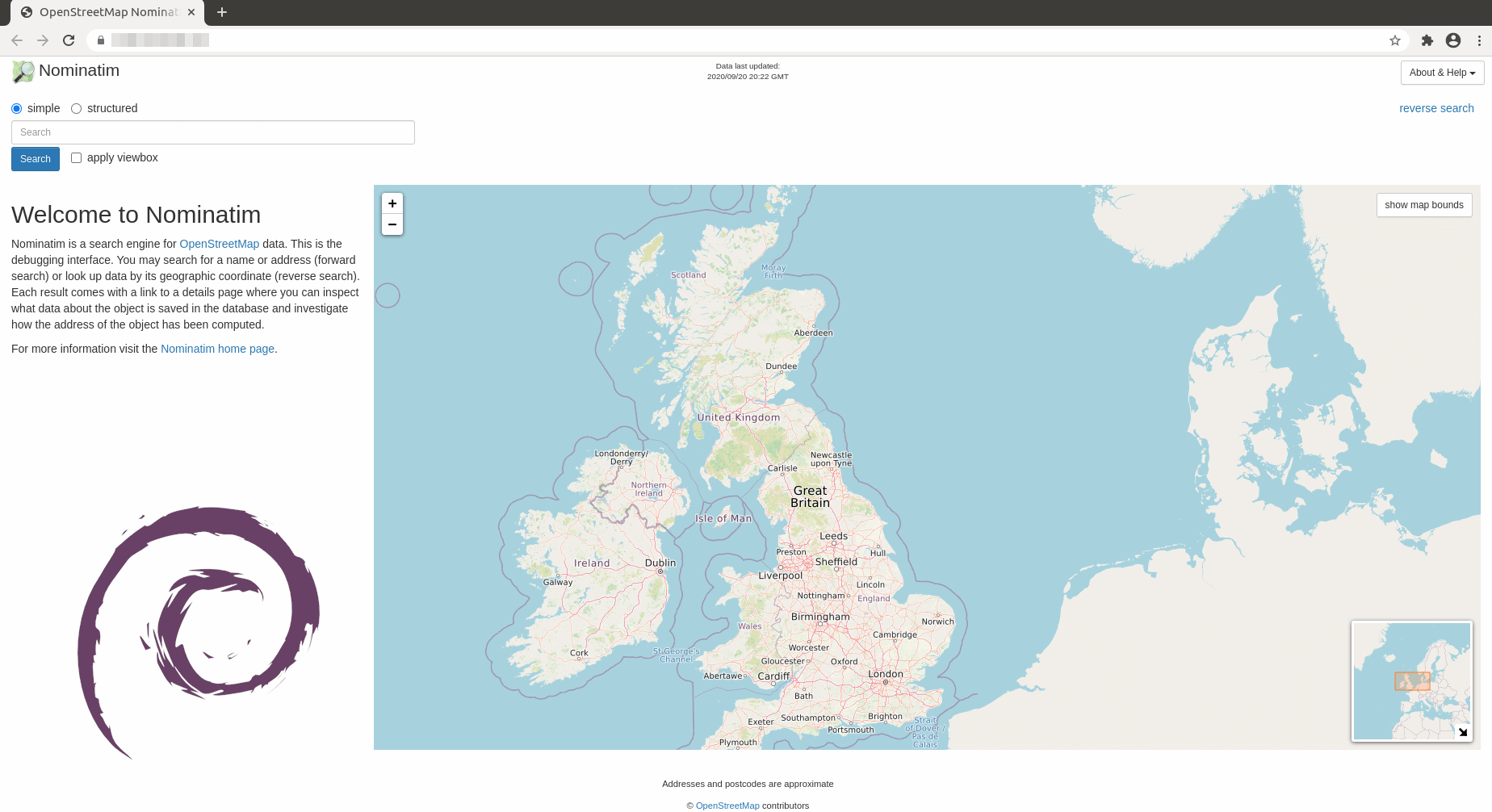Open Chrome three-dot menu
This screenshot has width=1492, height=812.
click(x=1479, y=40)
